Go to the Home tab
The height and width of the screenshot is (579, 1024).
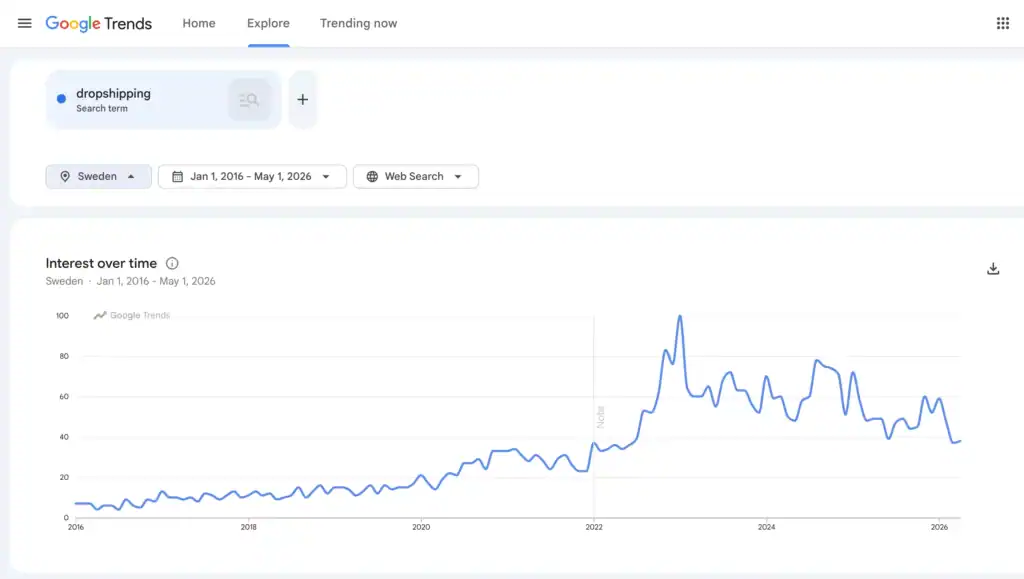199,23
